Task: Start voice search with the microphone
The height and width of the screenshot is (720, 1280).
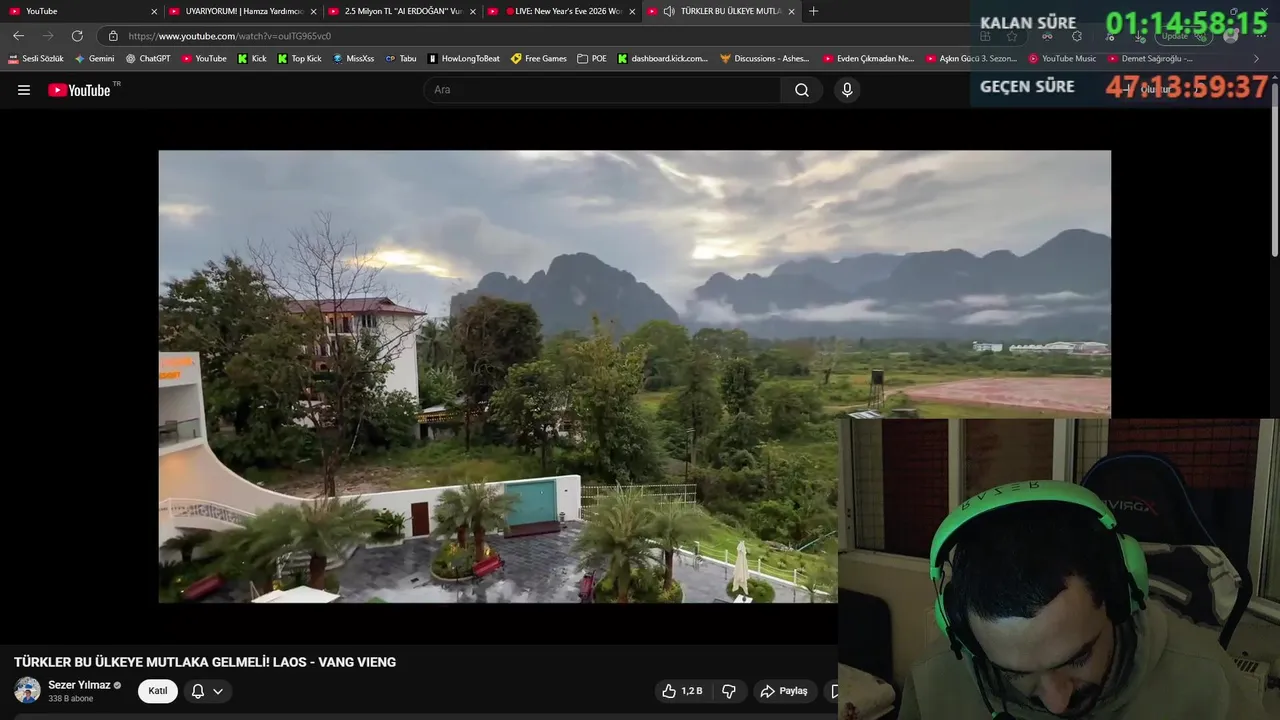Action: tap(847, 90)
